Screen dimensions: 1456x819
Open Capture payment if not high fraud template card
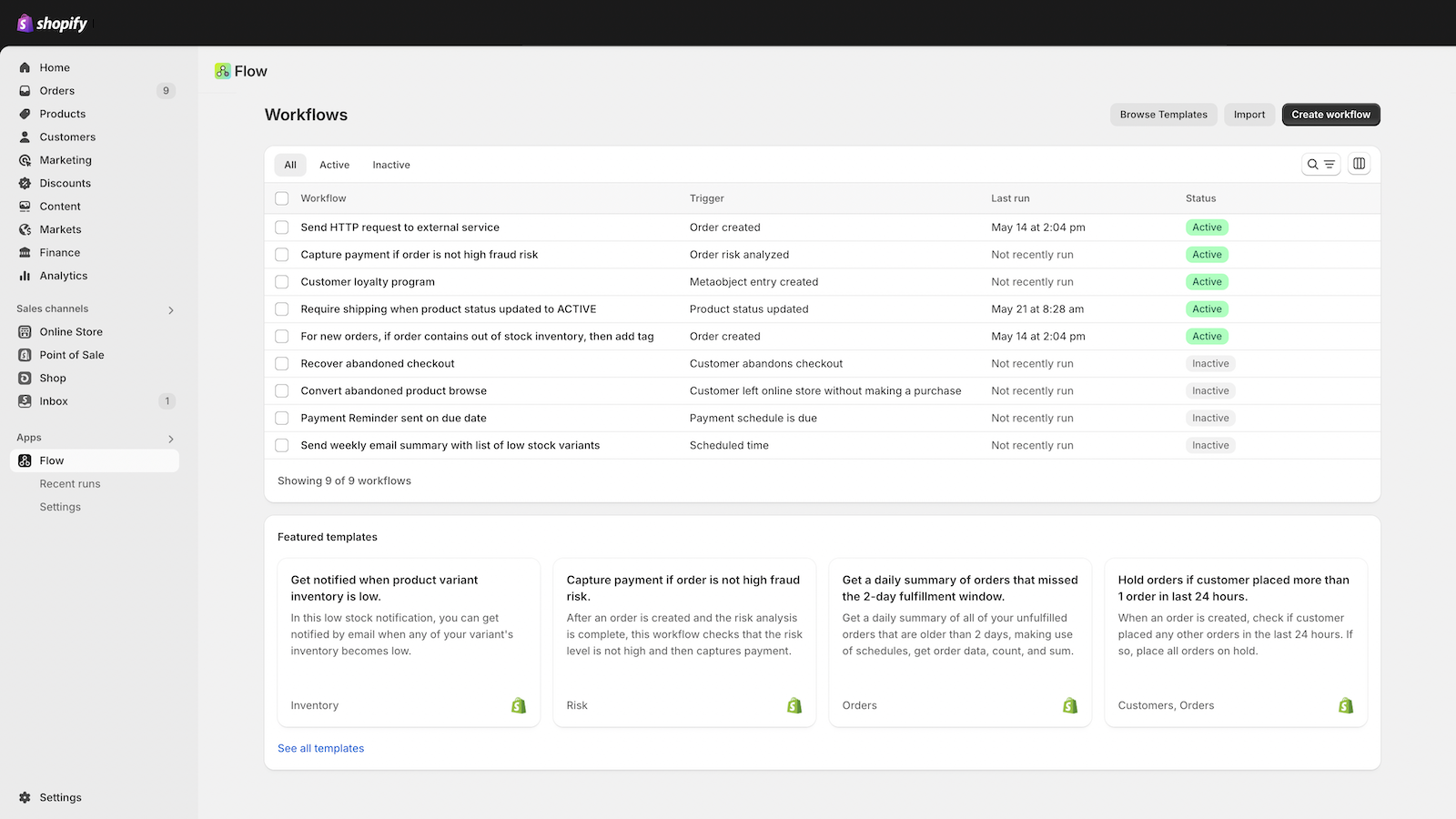684,642
